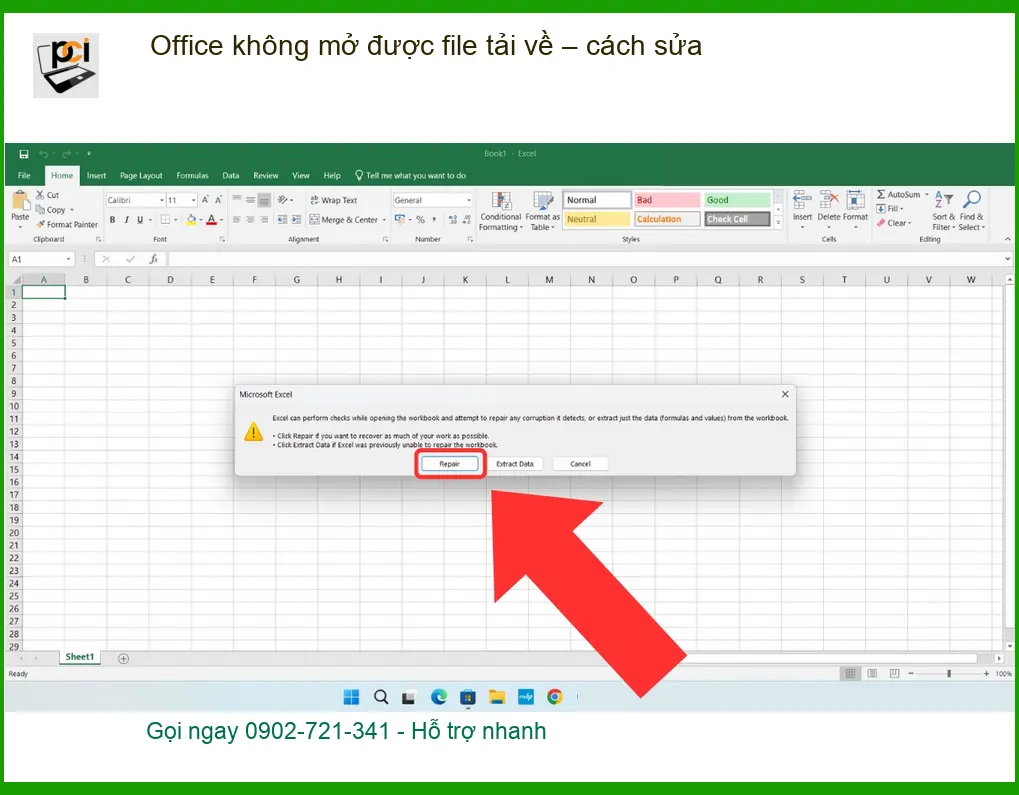This screenshot has width=1019, height=795.
Task: Apply the Check Cell style
Action: [x=737, y=219]
